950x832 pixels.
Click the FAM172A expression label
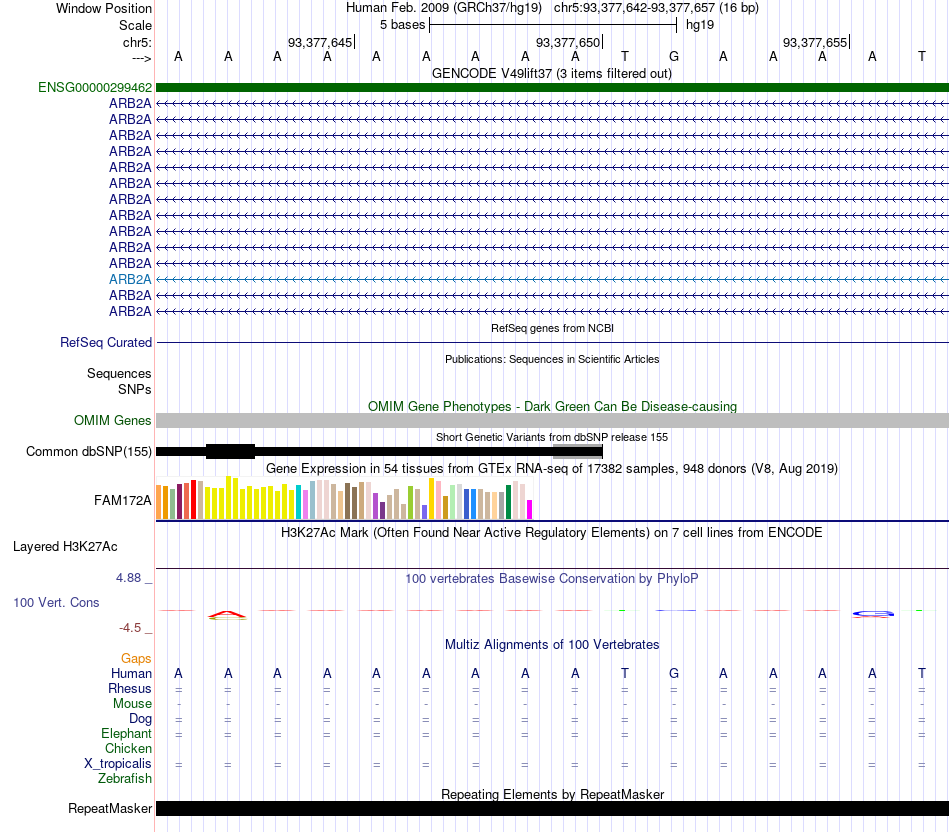click(x=122, y=501)
